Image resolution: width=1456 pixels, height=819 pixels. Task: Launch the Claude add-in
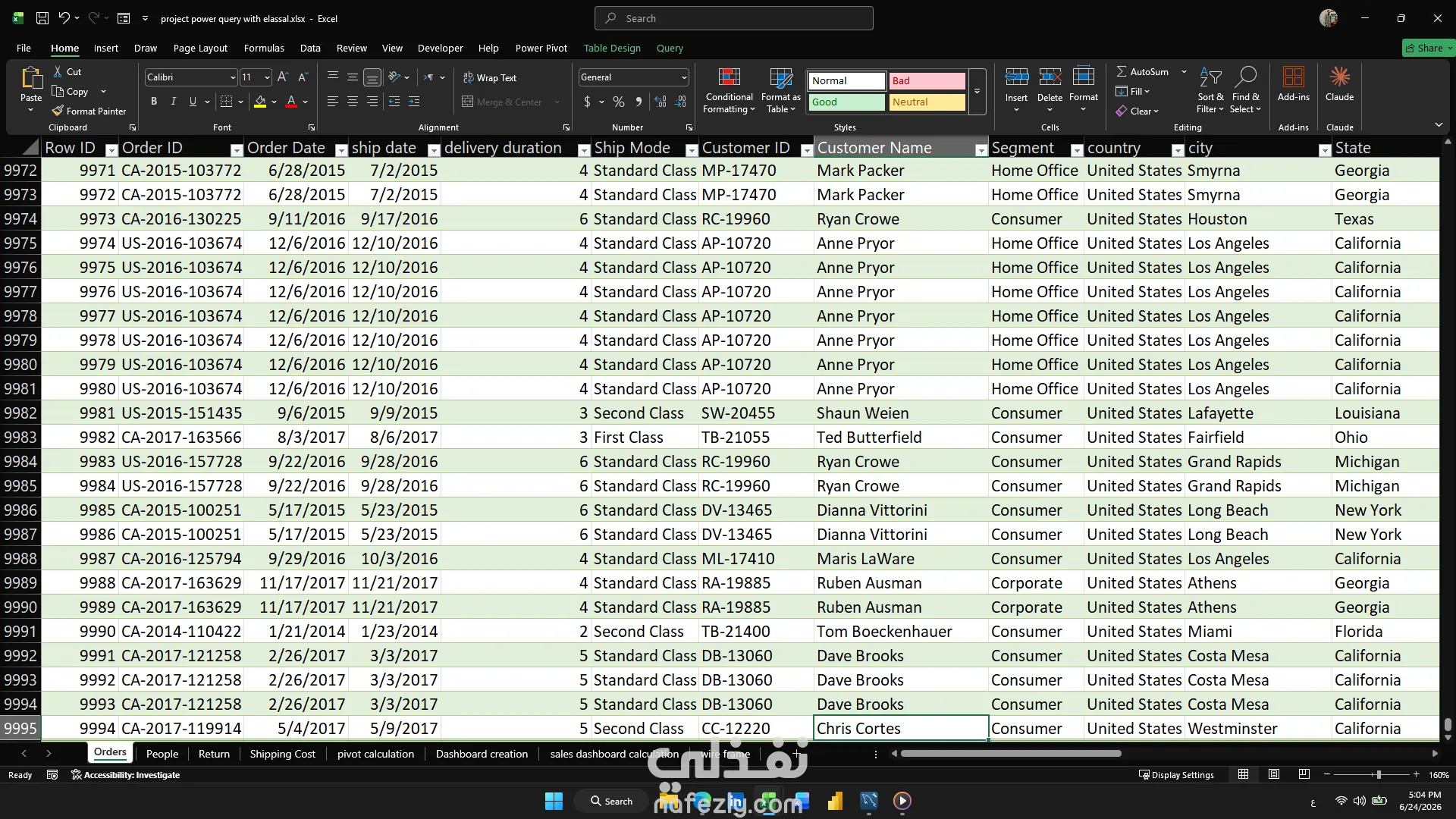(1339, 83)
